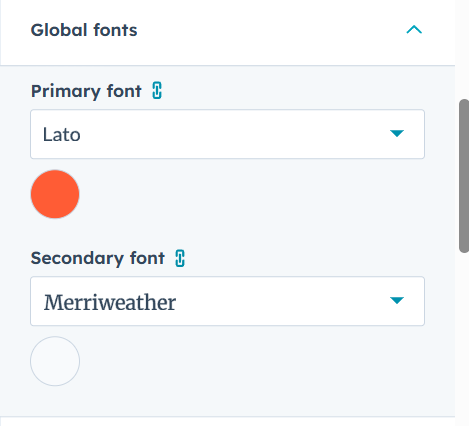Open the Lato primary font dropdown
469x426 pixels.
point(227,134)
